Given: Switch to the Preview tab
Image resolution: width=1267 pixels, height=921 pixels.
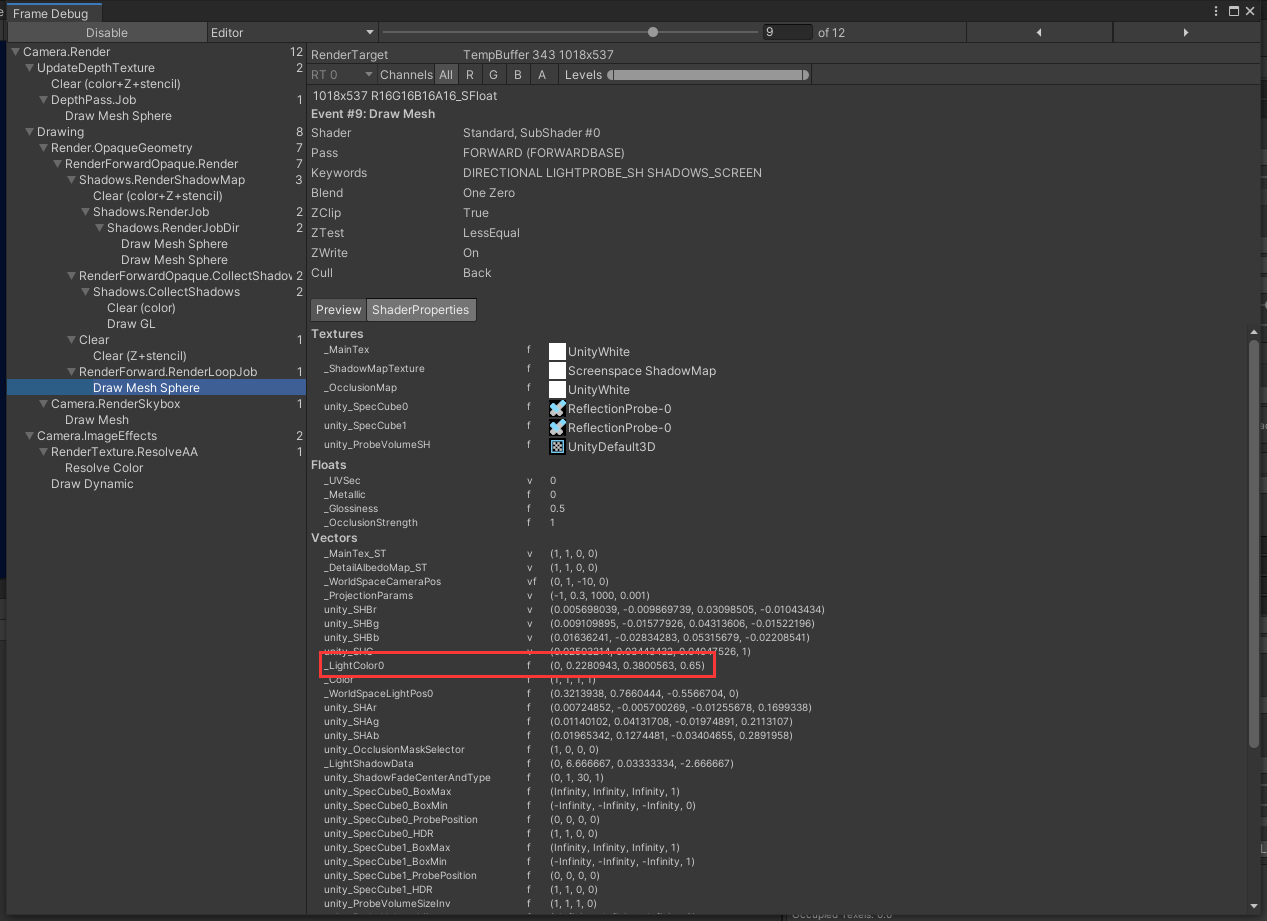Looking at the screenshot, I should click(339, 310).
